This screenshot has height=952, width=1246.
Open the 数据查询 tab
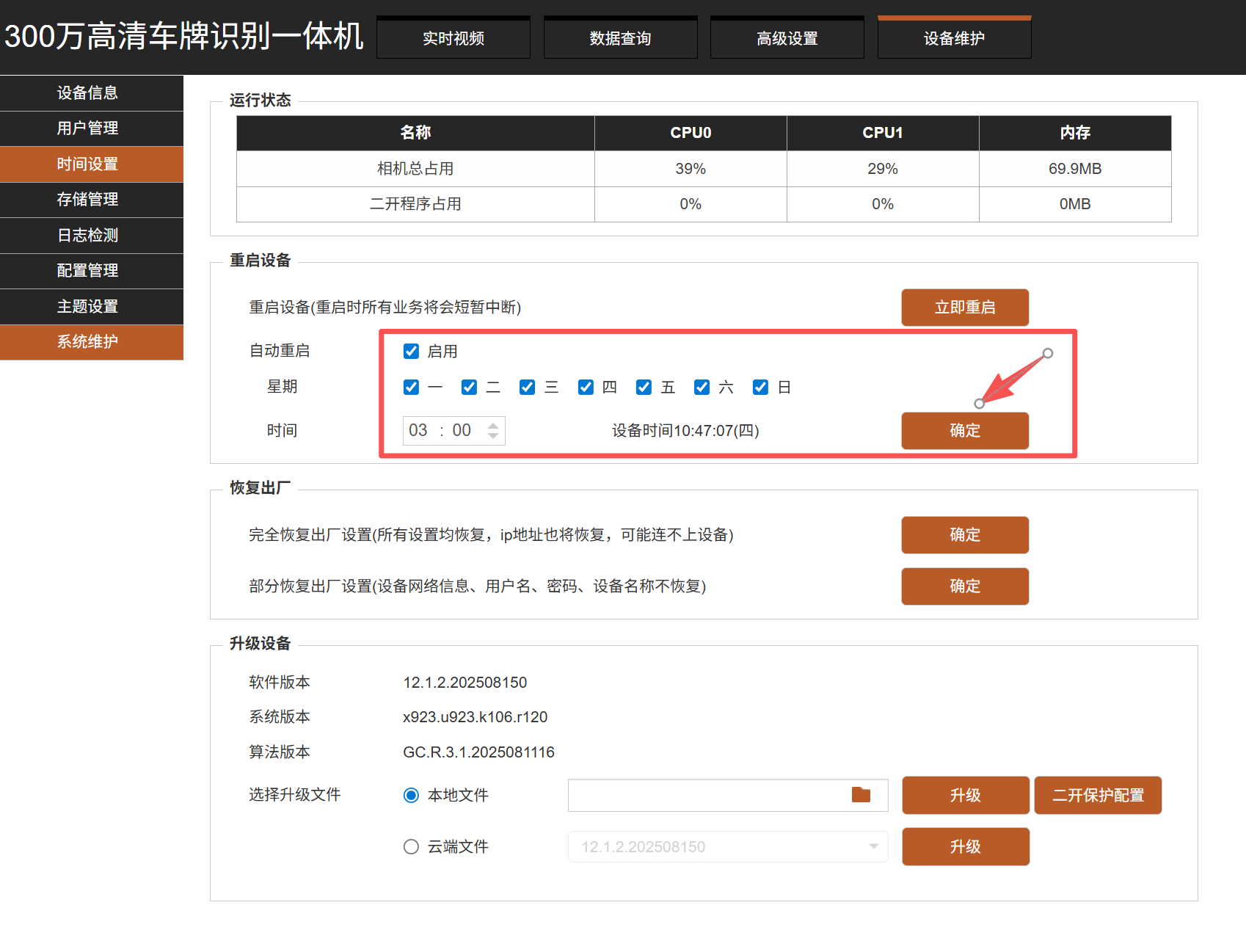point(620,39)
